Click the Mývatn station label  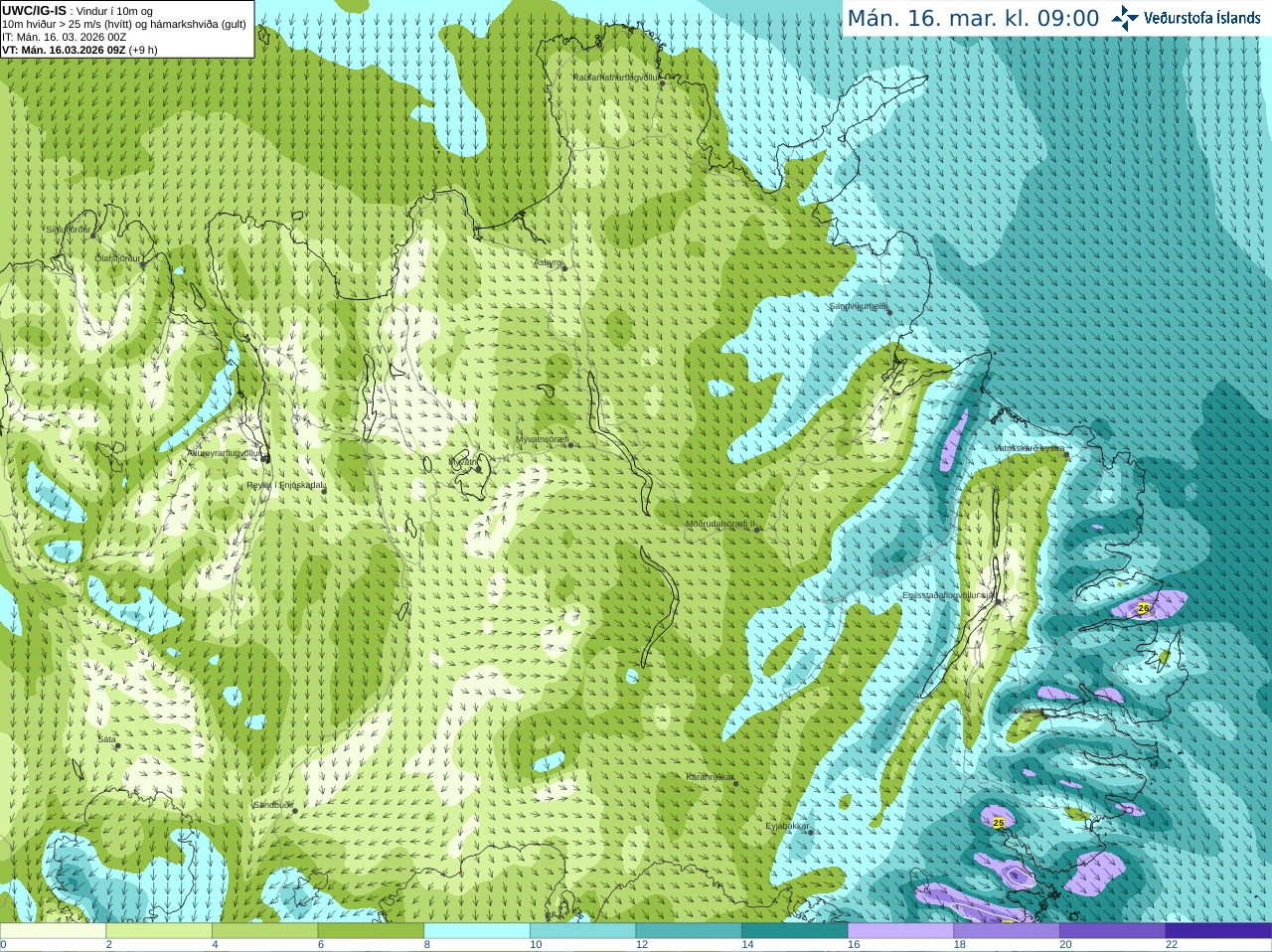462,462
